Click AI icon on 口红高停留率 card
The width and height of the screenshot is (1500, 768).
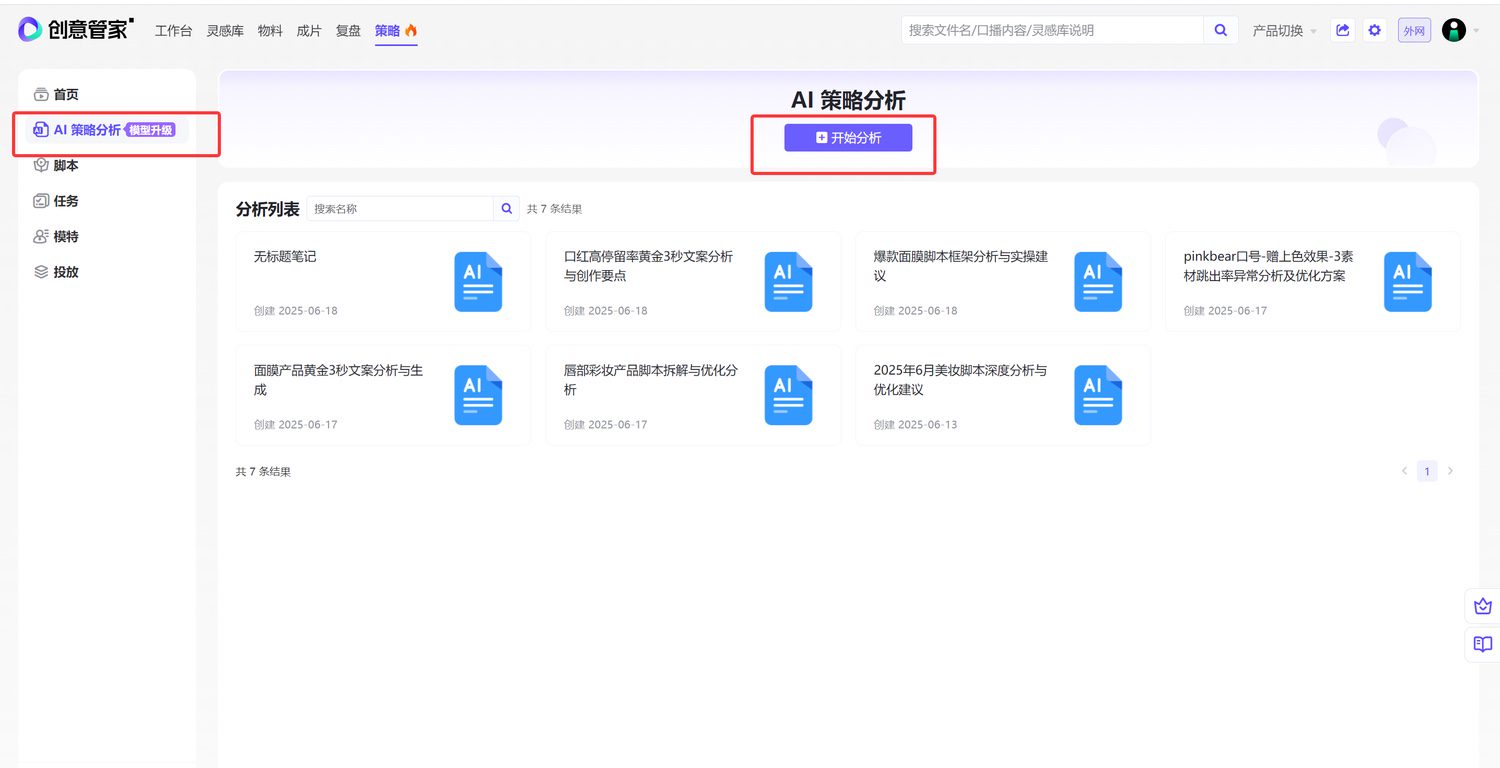[x=789, y=281]
